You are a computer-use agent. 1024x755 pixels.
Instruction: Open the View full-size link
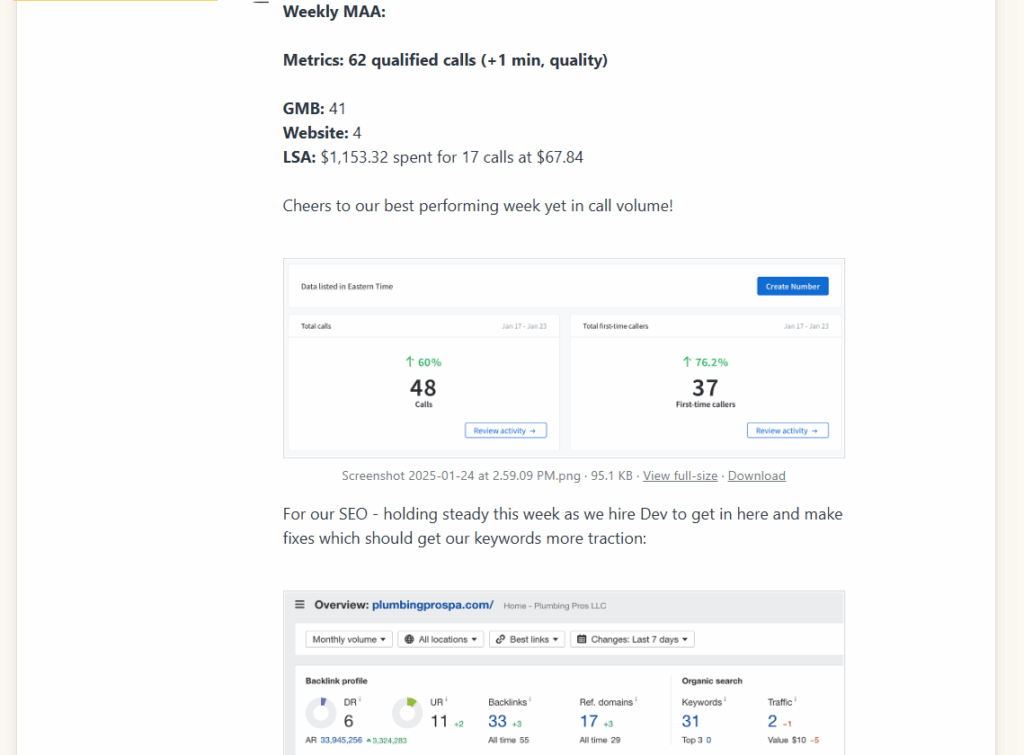tap(680, 476)
